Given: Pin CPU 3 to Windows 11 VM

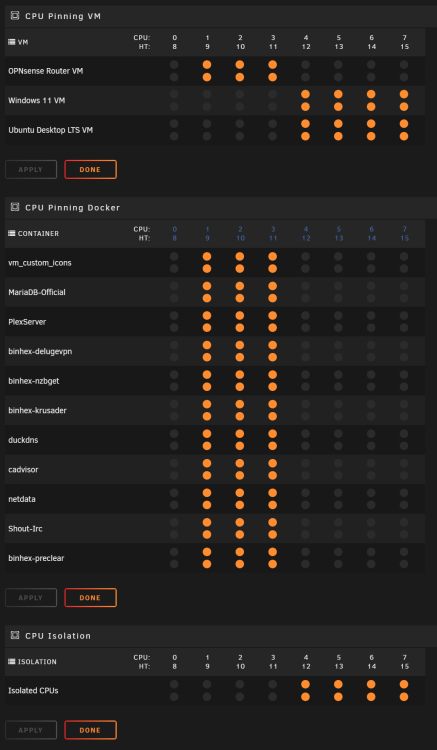Looking at the screenshot, I should (273, 94).
